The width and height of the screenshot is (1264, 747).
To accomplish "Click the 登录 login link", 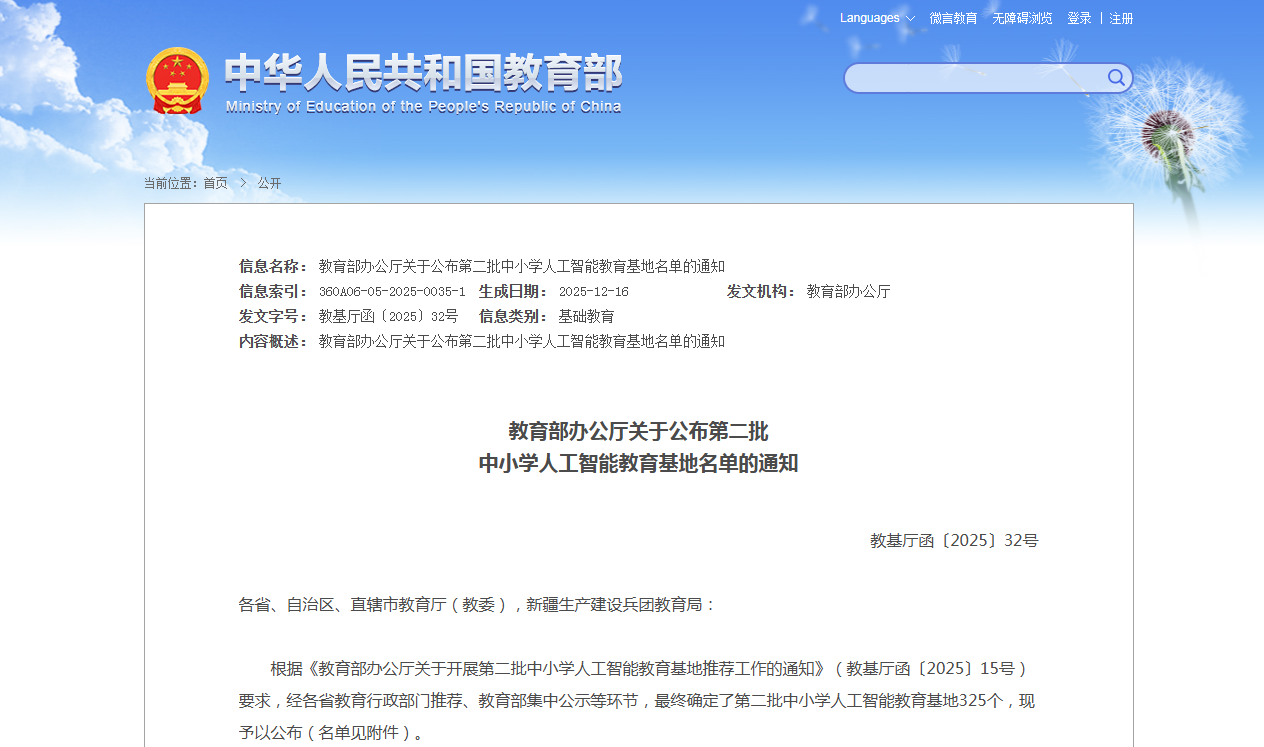I will [x=1079, y=18].
